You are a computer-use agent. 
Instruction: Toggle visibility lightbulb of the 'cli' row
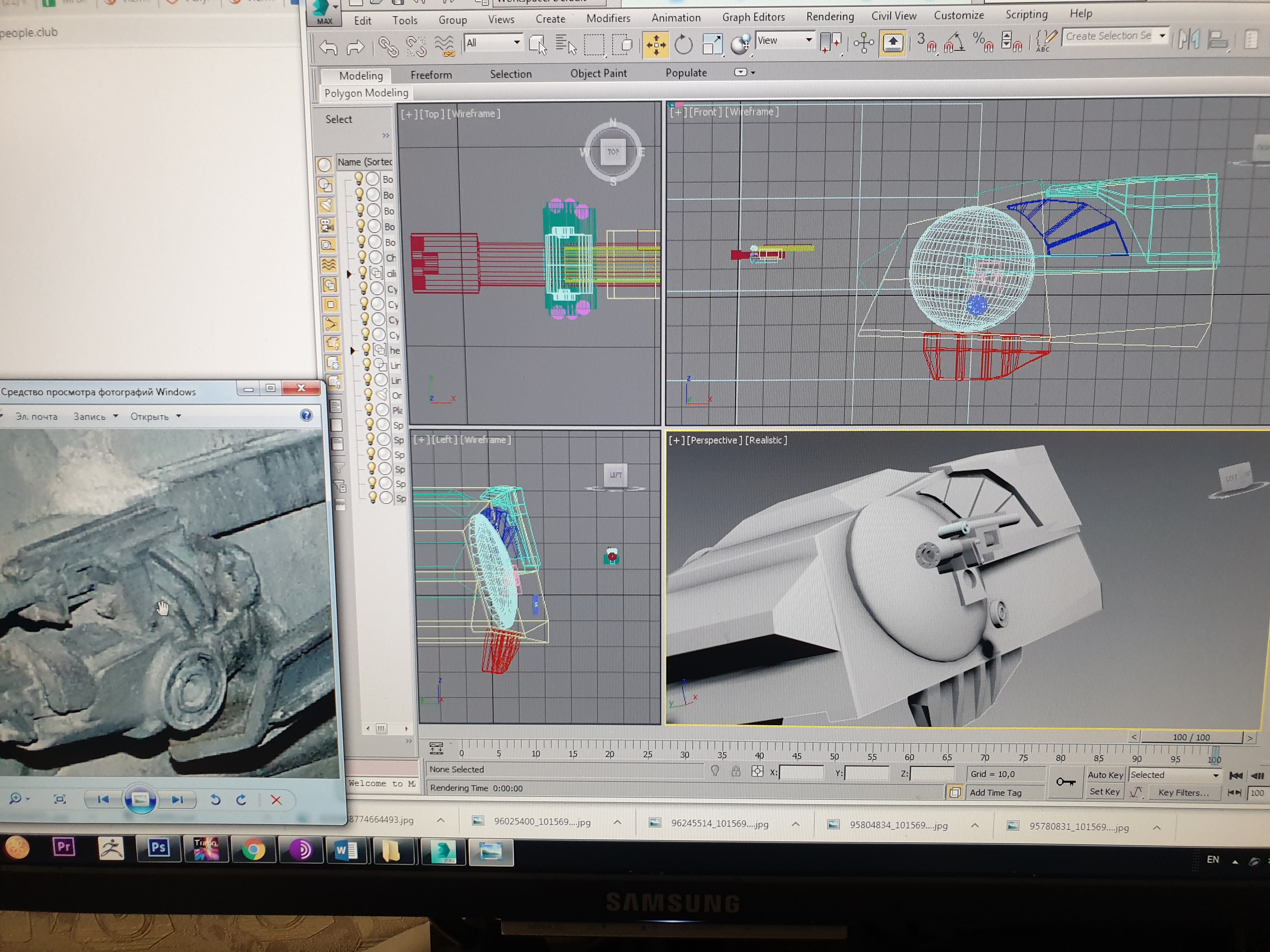coord(362,273)
